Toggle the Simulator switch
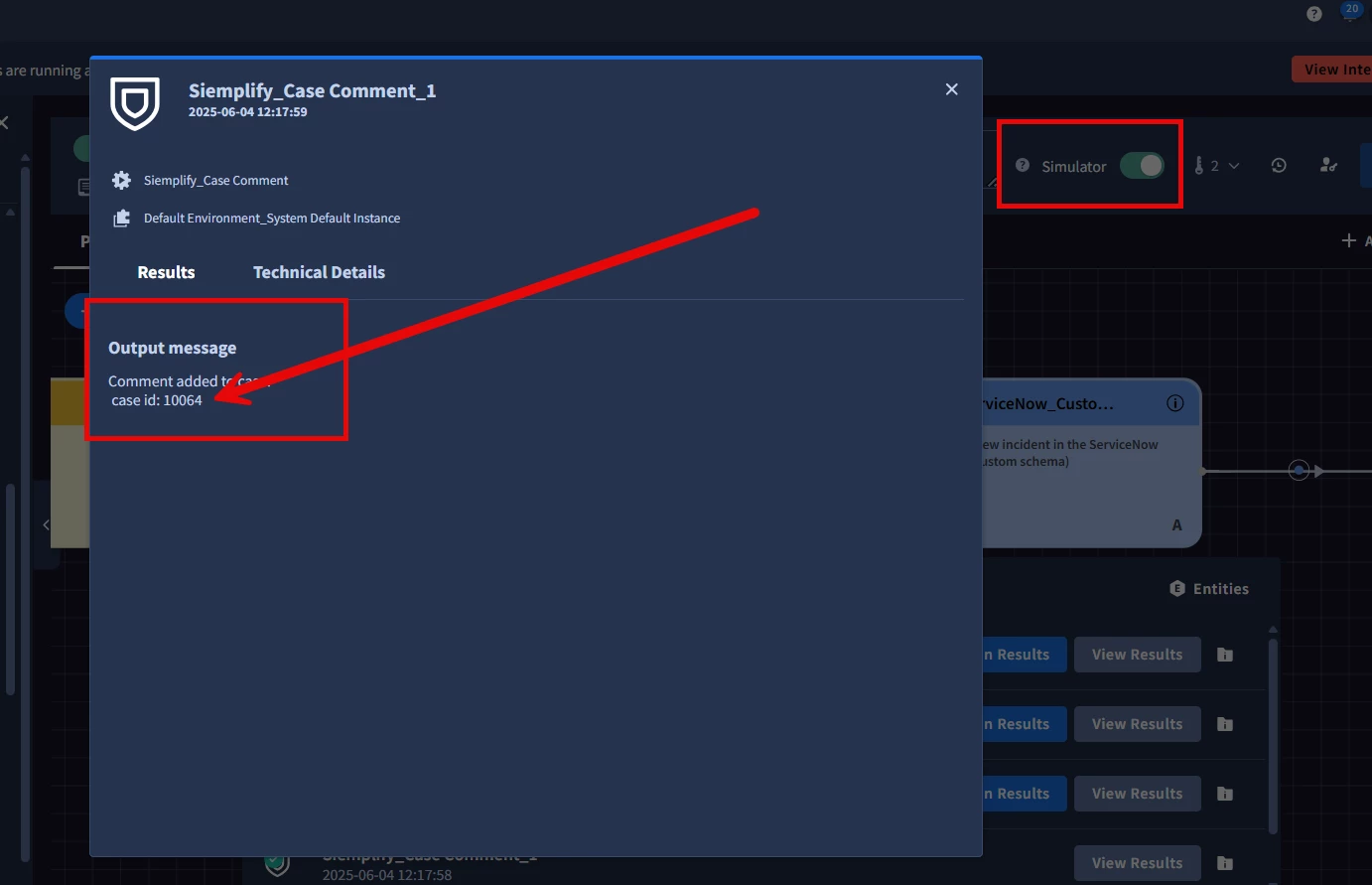This screenshot has width=1372, height=885. [x=1142, y=166]
